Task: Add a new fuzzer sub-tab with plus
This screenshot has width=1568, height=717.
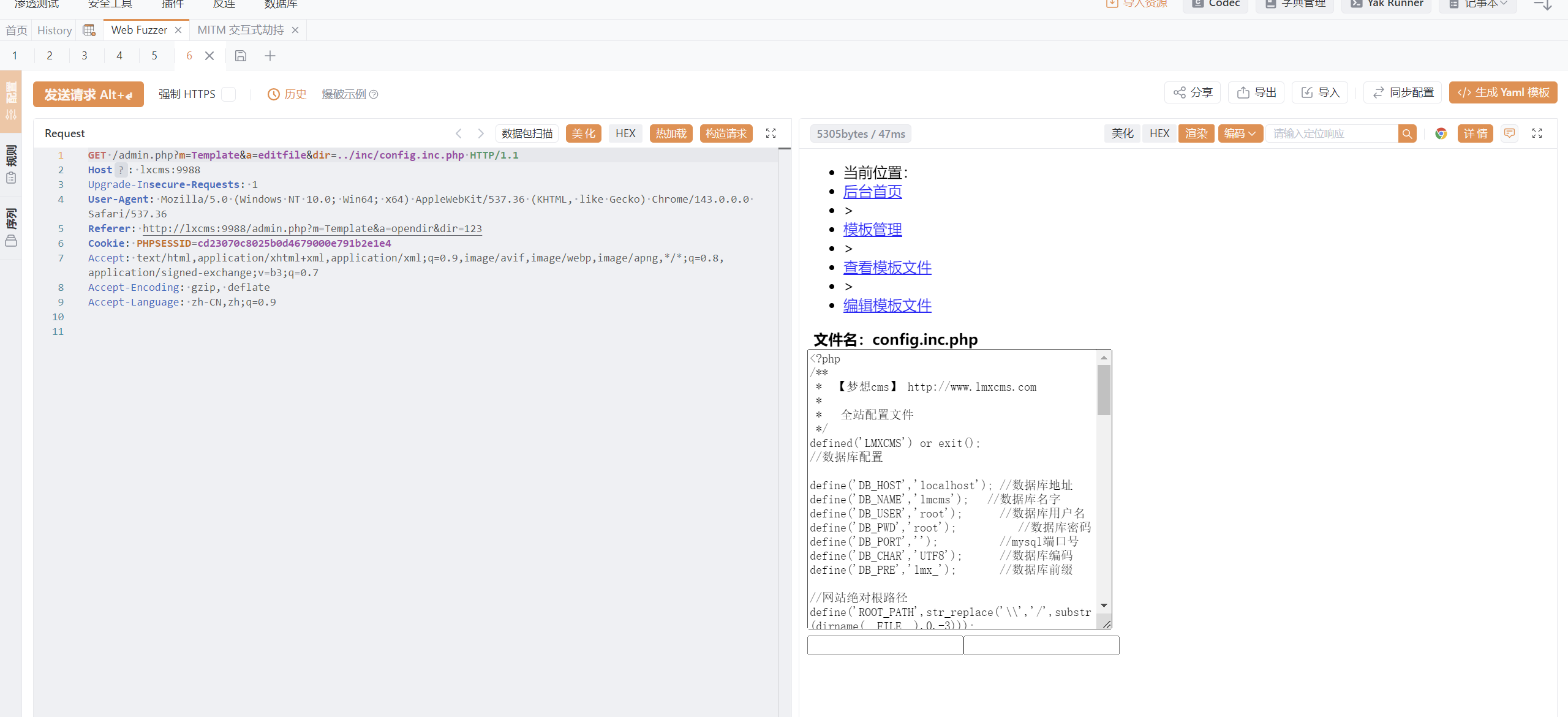Action: (x=270, y=56)
